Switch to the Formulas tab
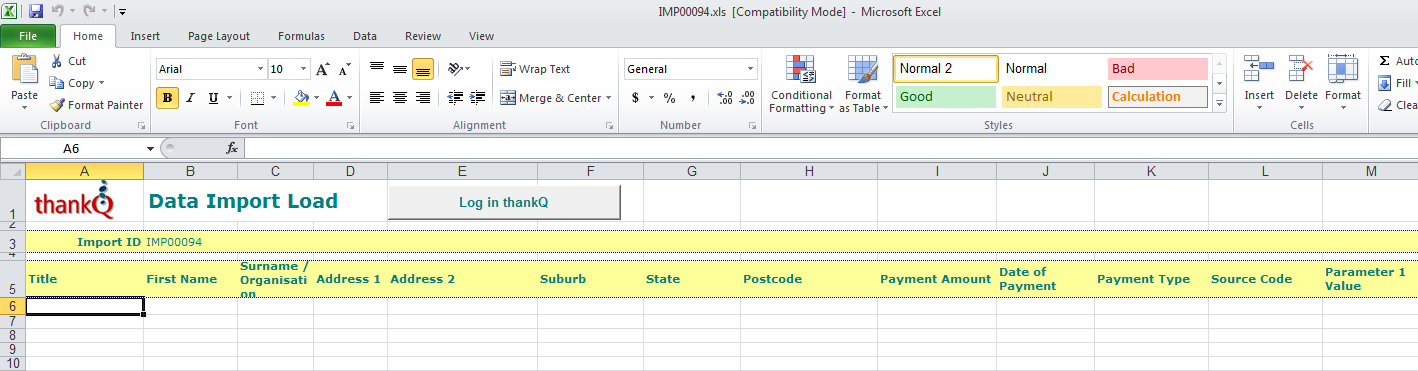This screenshot has height=371, width=1418. [301, 36]
